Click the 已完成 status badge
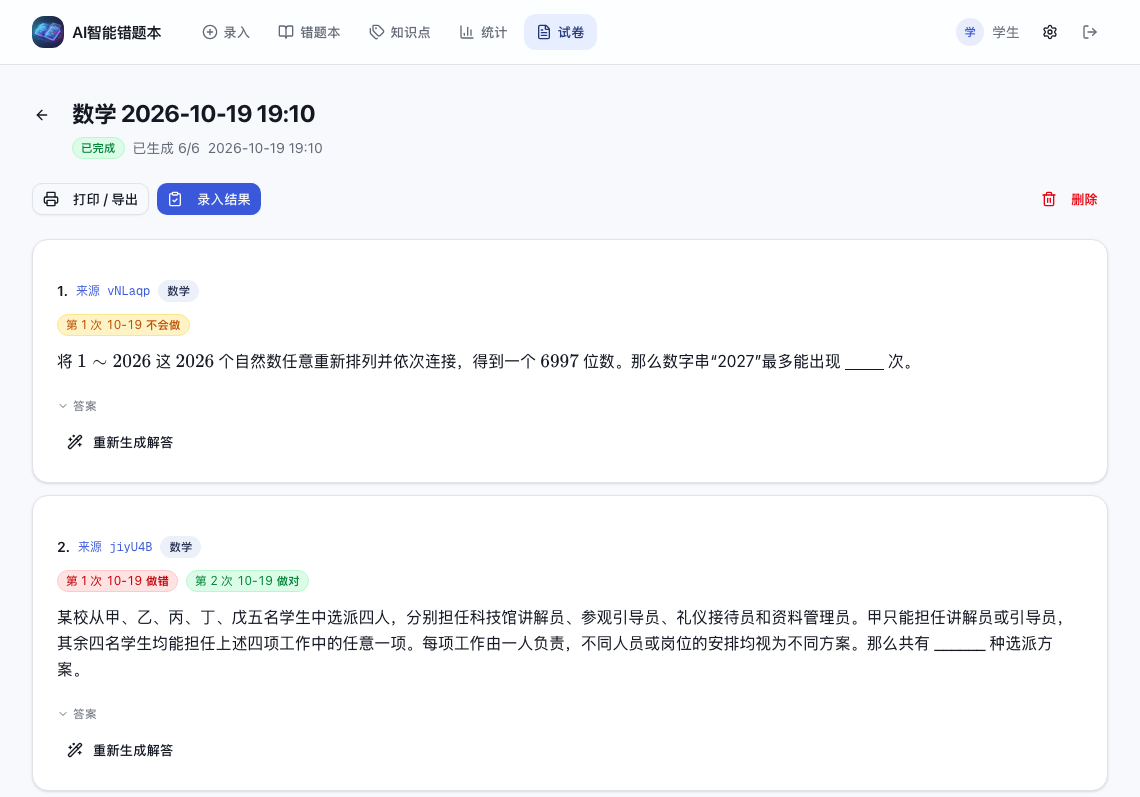 click(x=98, y=148)
